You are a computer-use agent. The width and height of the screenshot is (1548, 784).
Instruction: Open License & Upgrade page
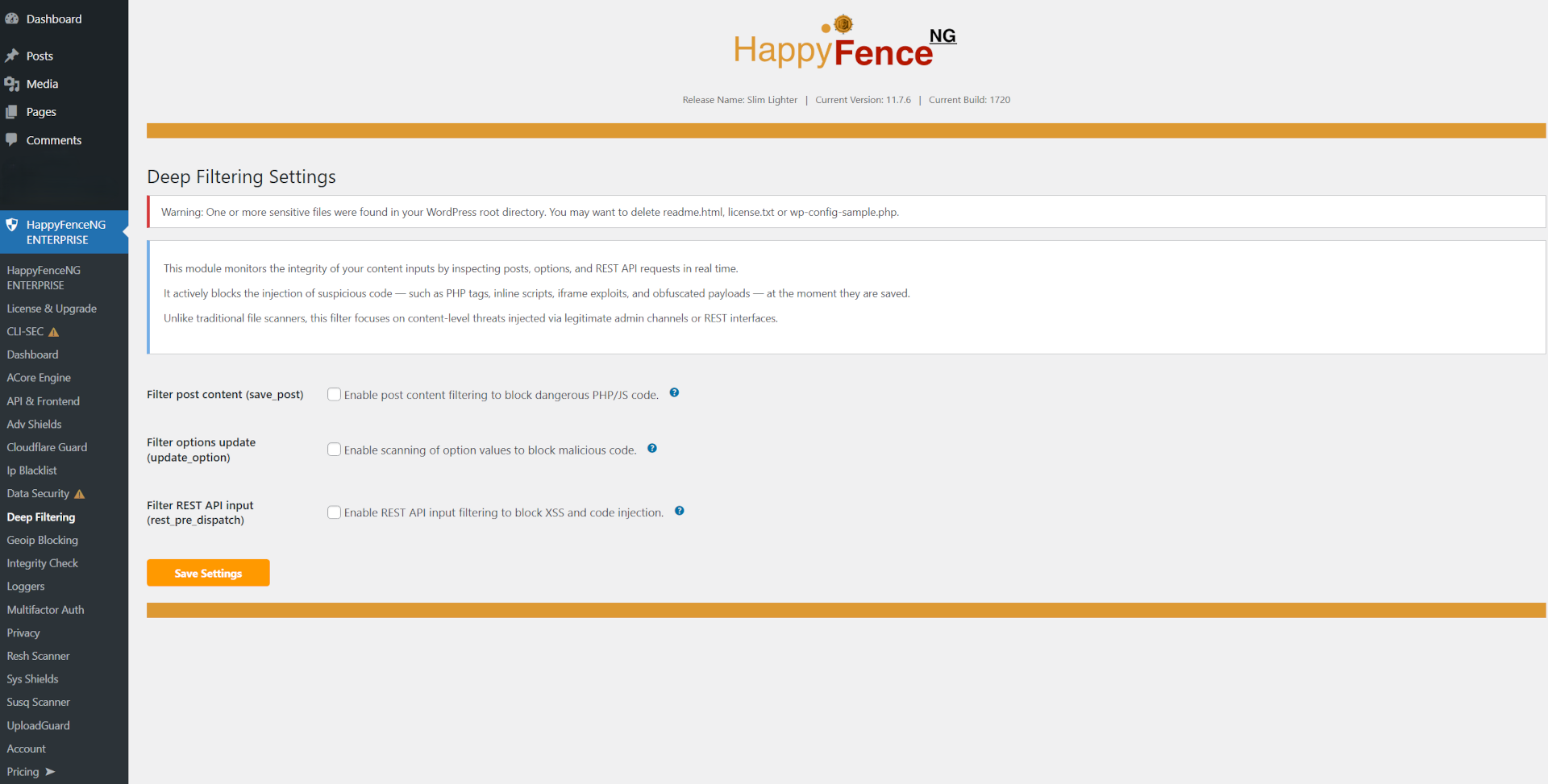coord(52,309)
